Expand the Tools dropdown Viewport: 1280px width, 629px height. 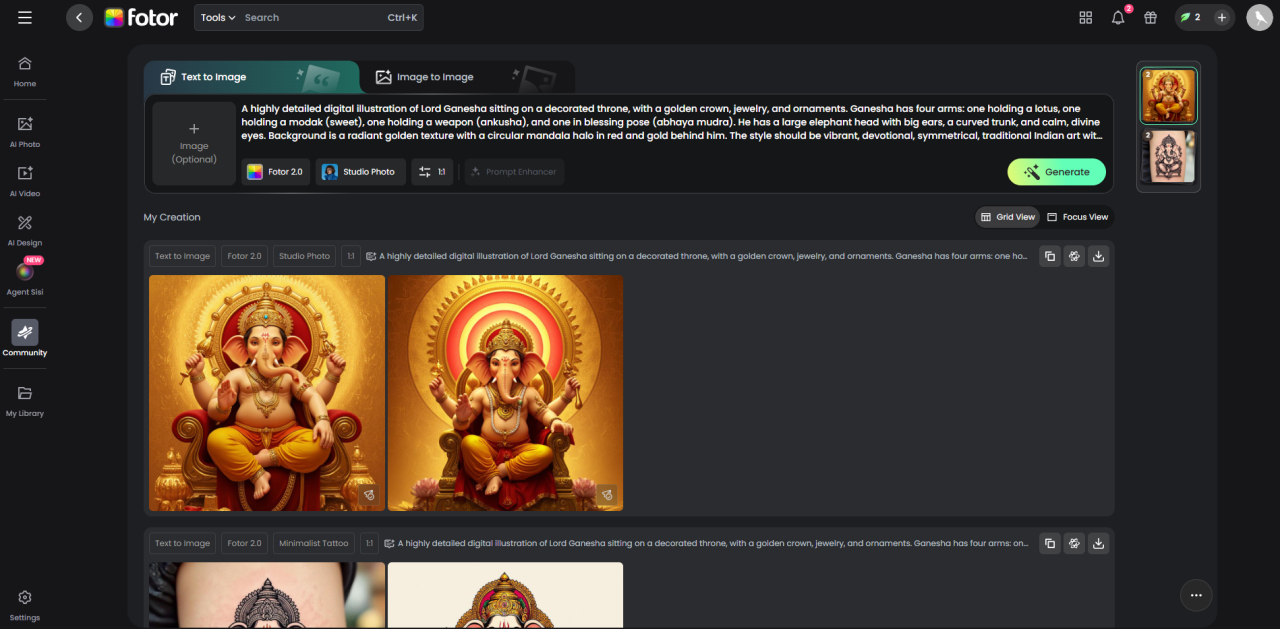point(217,18)
